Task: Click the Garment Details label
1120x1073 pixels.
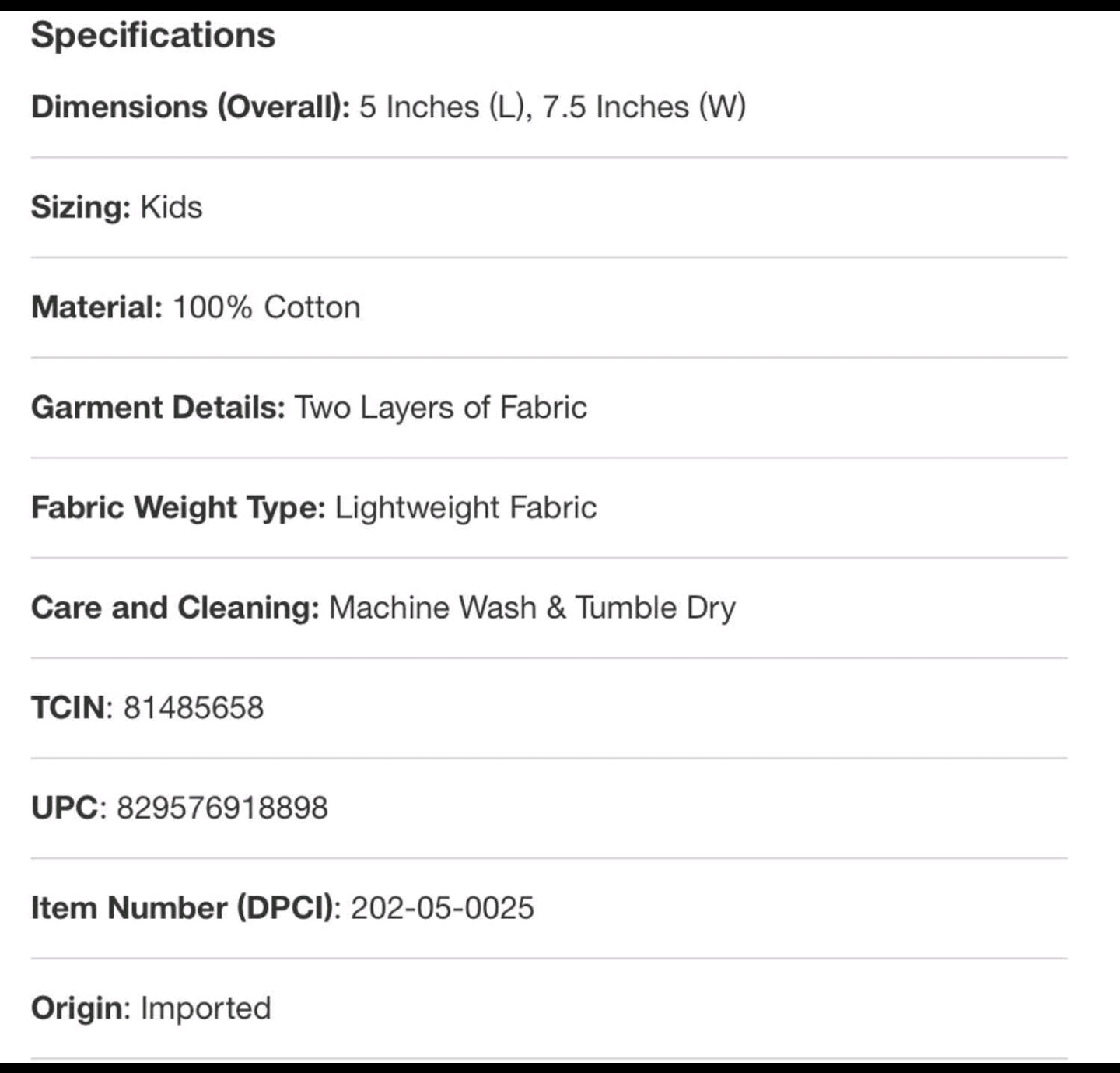Action: 158,407
